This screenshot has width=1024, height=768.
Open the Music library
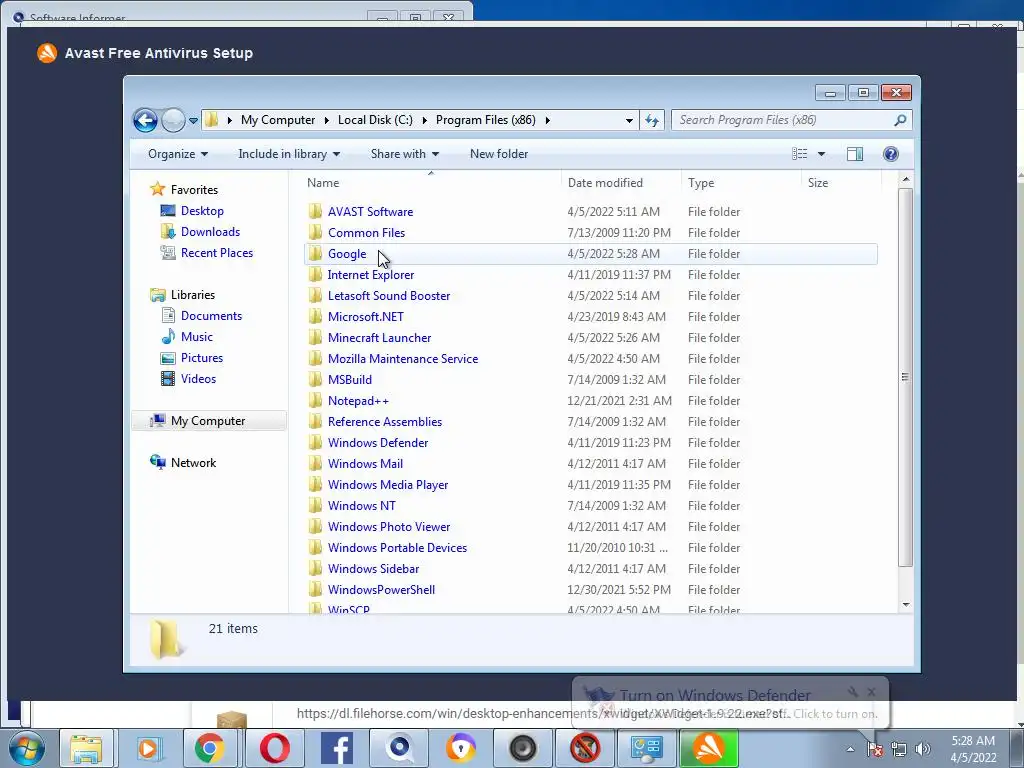coord(197,337)
